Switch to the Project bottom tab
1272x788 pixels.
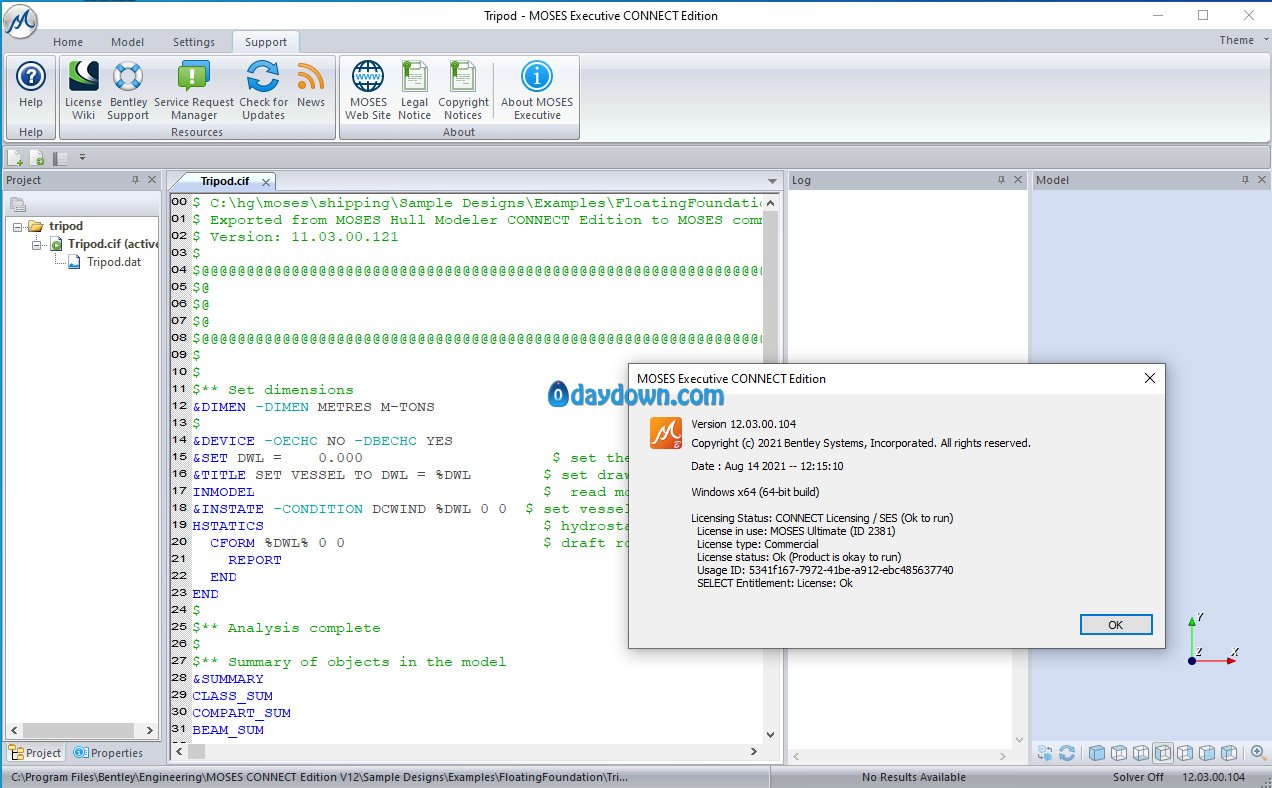click(35, 753)
